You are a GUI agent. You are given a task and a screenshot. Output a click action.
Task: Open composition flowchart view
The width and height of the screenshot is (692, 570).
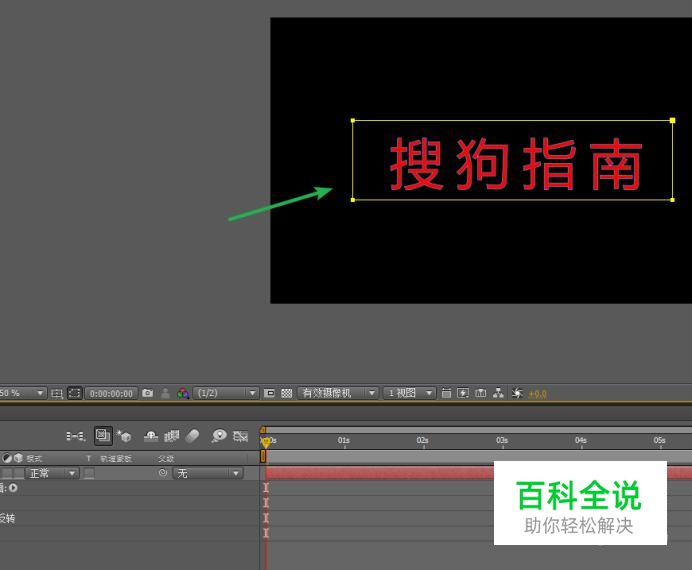(x=498, y=393)
